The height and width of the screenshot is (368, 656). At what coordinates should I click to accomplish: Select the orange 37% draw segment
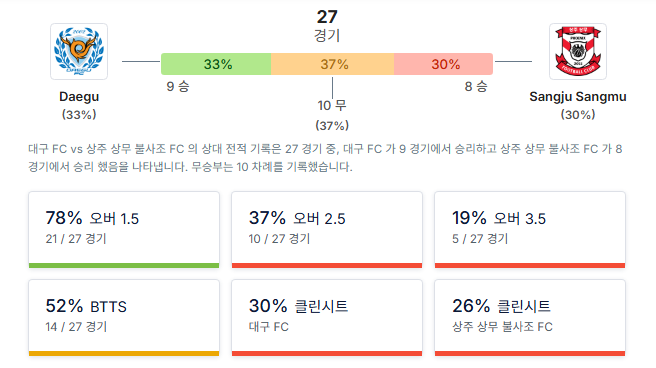[333, 64]
